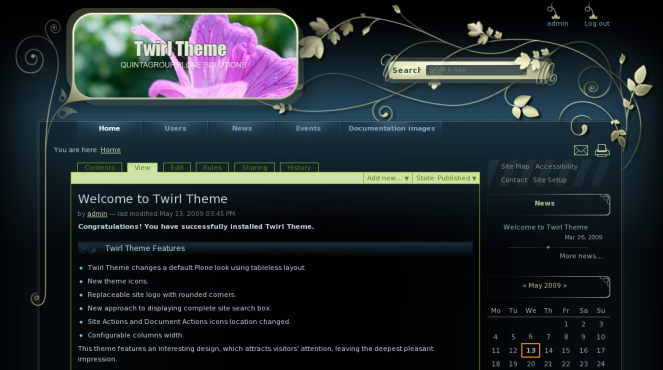Open the News navigation tab
Image resolution: width=663 pixels, height=370 pixels.
(x=242, y=129)
